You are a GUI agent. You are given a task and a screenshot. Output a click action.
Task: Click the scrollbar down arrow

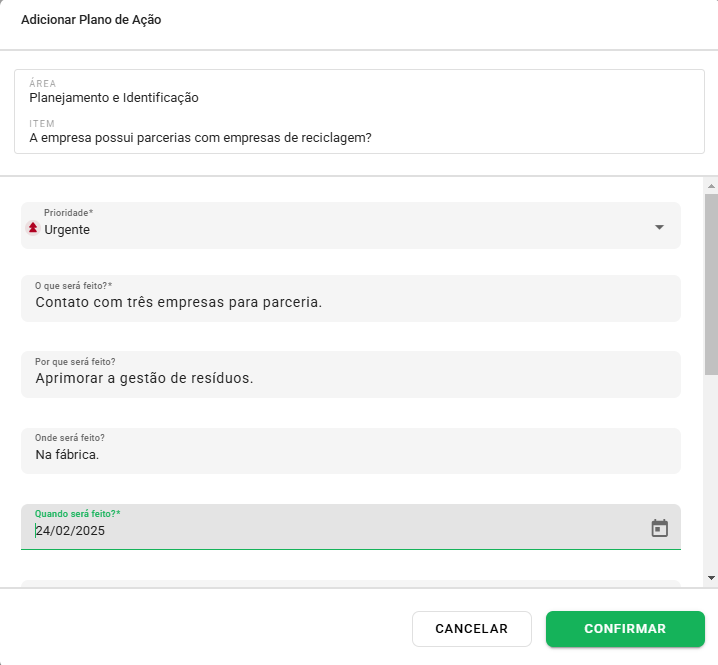coord(711,577)
